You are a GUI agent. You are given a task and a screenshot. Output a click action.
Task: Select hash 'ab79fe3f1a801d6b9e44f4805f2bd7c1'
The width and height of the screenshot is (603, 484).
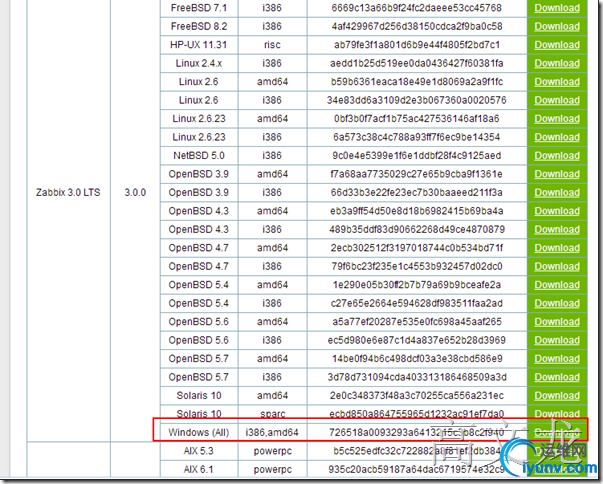[416, 45]
